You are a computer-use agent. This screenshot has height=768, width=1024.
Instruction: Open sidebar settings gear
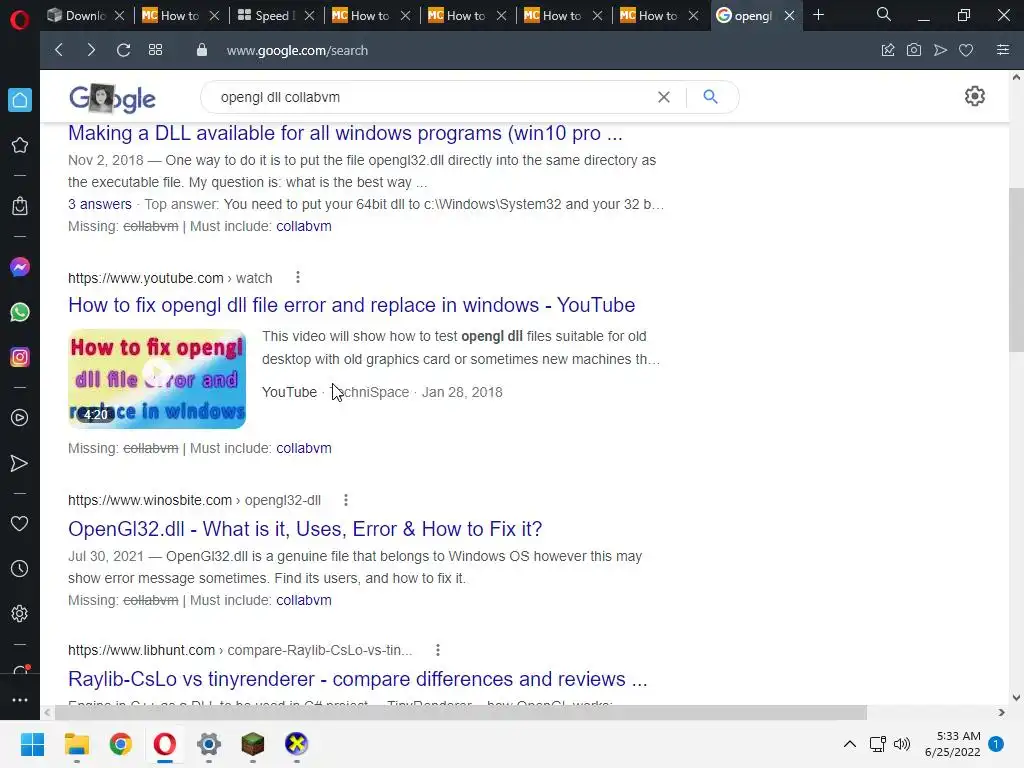click(20, 614)
